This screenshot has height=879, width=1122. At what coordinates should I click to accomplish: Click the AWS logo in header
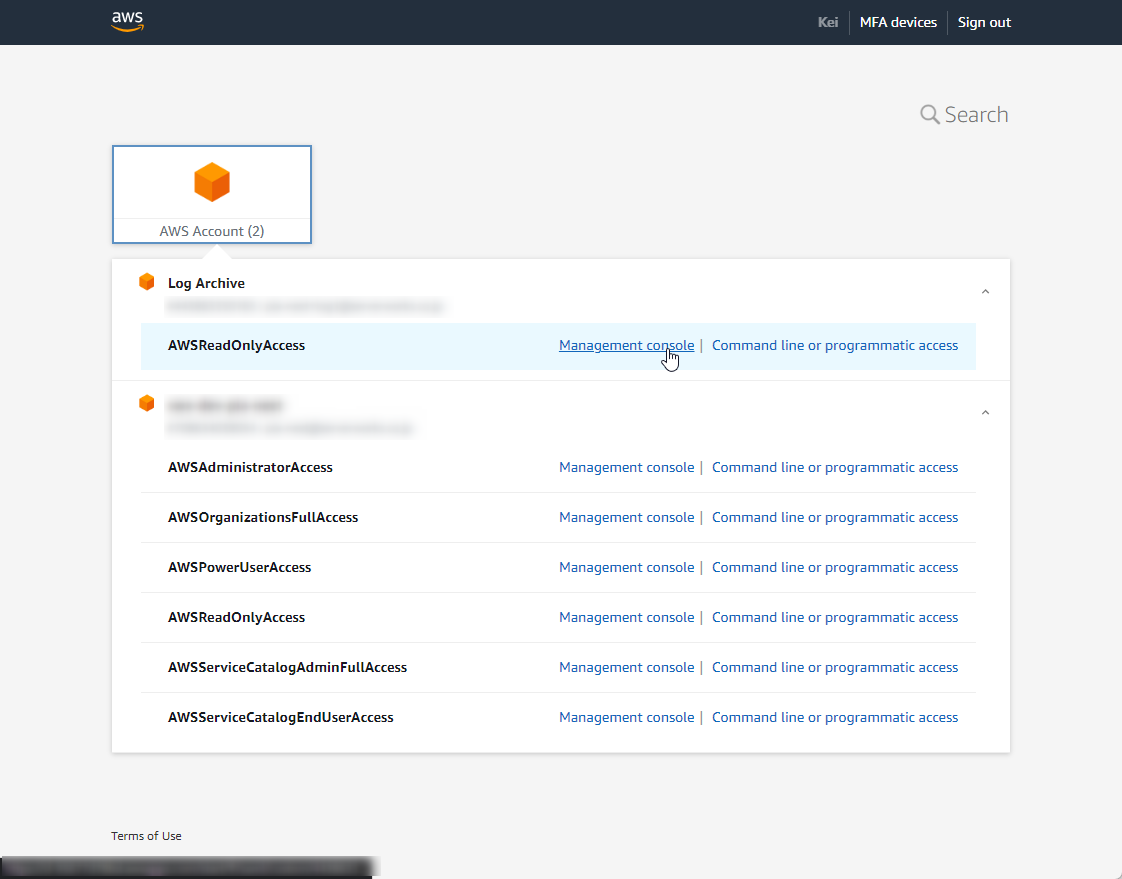tap(127, 21)
